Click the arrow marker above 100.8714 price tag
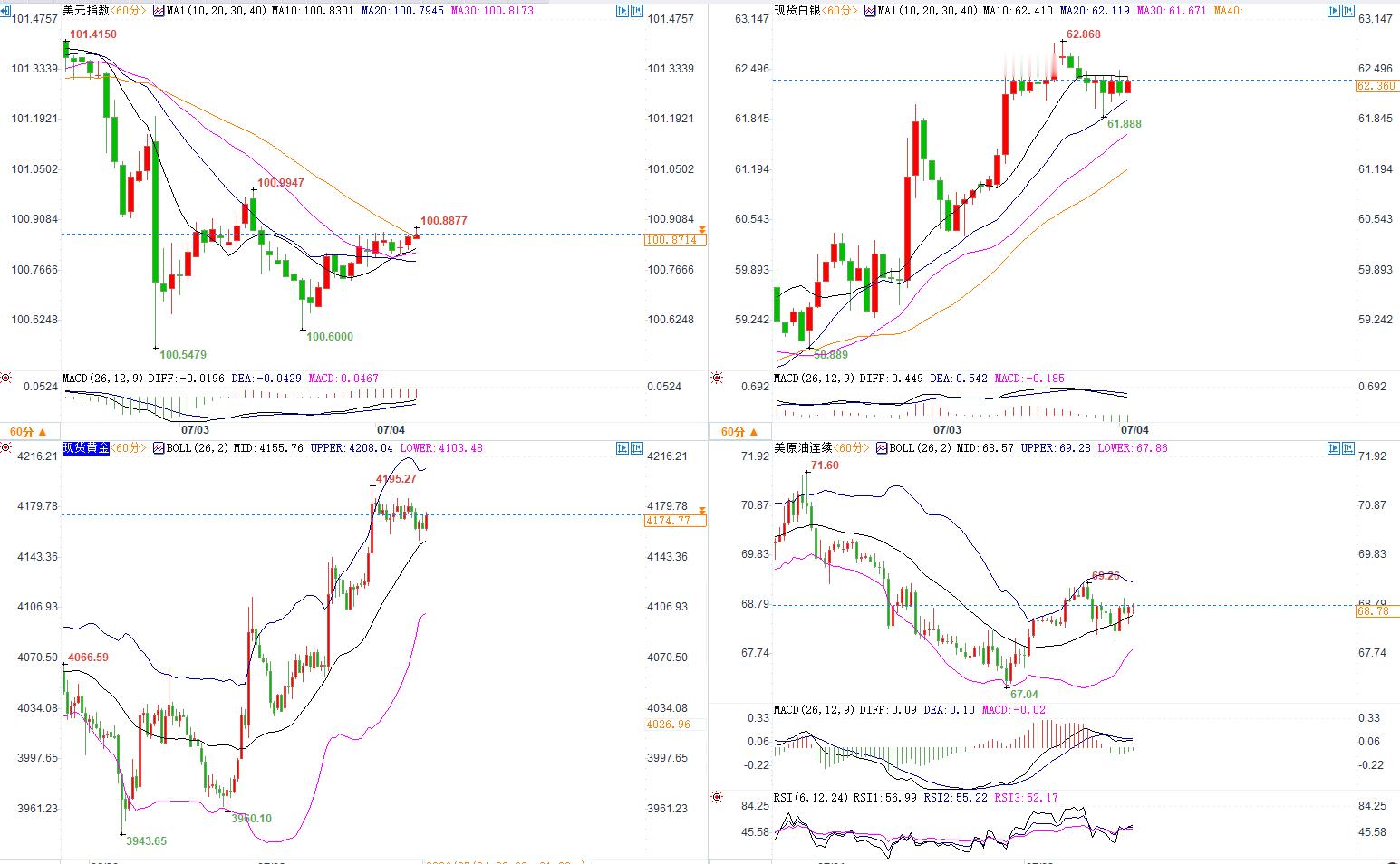Image resolution: width=1400 pixels, height=864 pixels. pyautogui.click(x=701, y=232)
